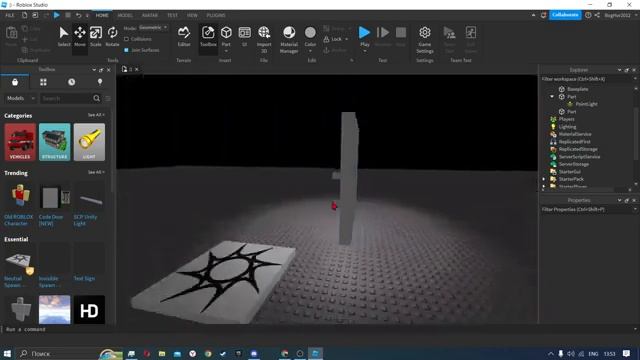Screen dimensions: 640x360
Task: Click the ENG language indicator in system tray
Action: (x=593, y=353)
